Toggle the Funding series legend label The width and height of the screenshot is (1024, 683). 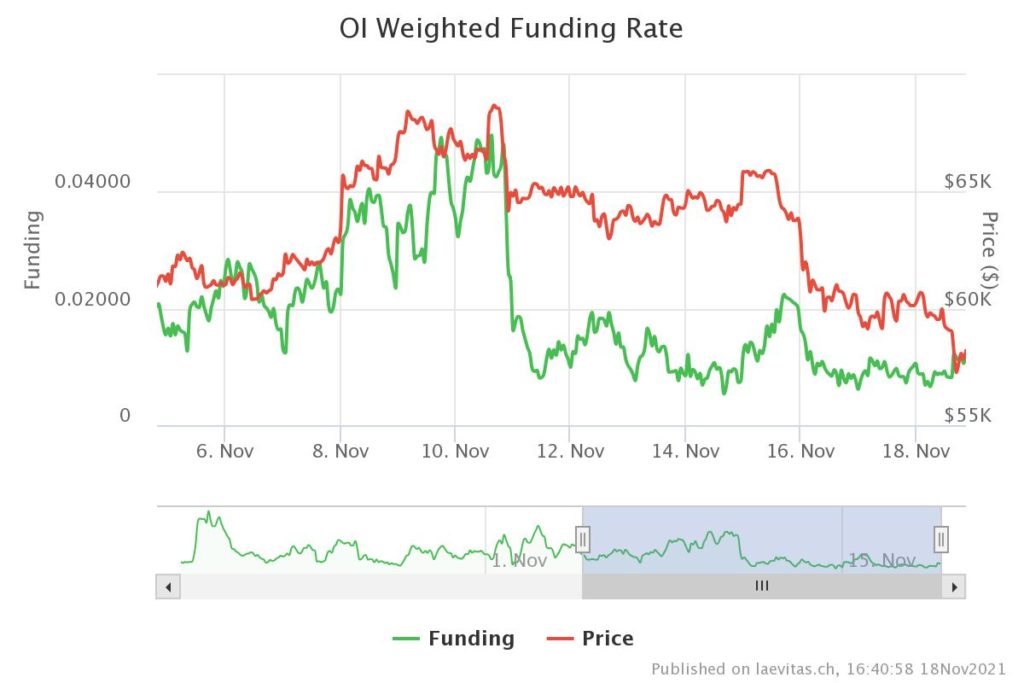pyautogui.click(x=471, y=638)
